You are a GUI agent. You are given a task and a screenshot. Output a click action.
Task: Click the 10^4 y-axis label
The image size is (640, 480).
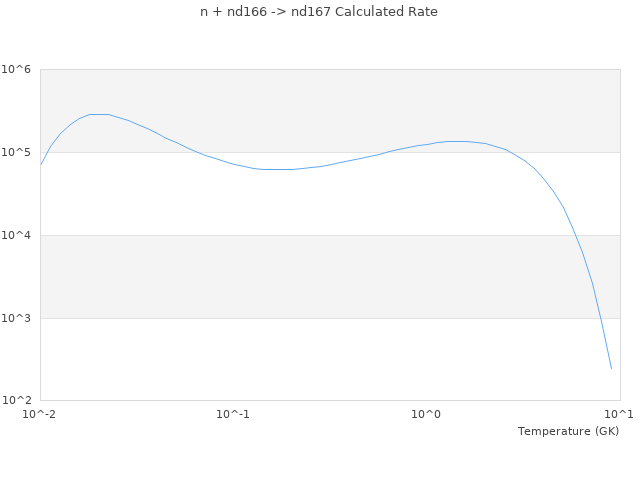click(x=16, y=236)
